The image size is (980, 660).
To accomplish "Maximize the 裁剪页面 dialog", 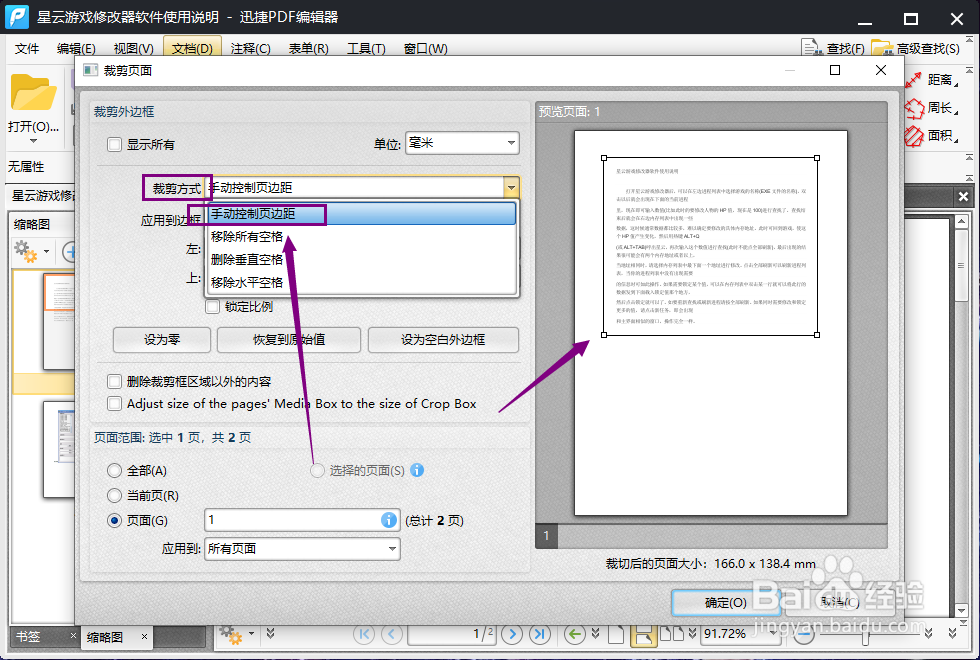I will pyautogui.click(x=834, y=70).
